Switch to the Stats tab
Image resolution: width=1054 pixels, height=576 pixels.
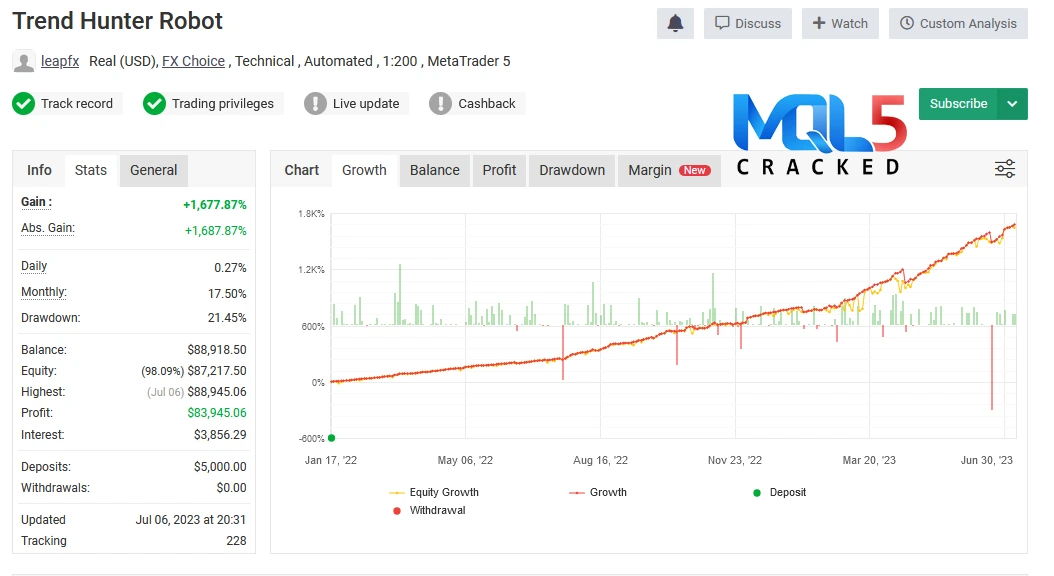[x=91, y=170]
